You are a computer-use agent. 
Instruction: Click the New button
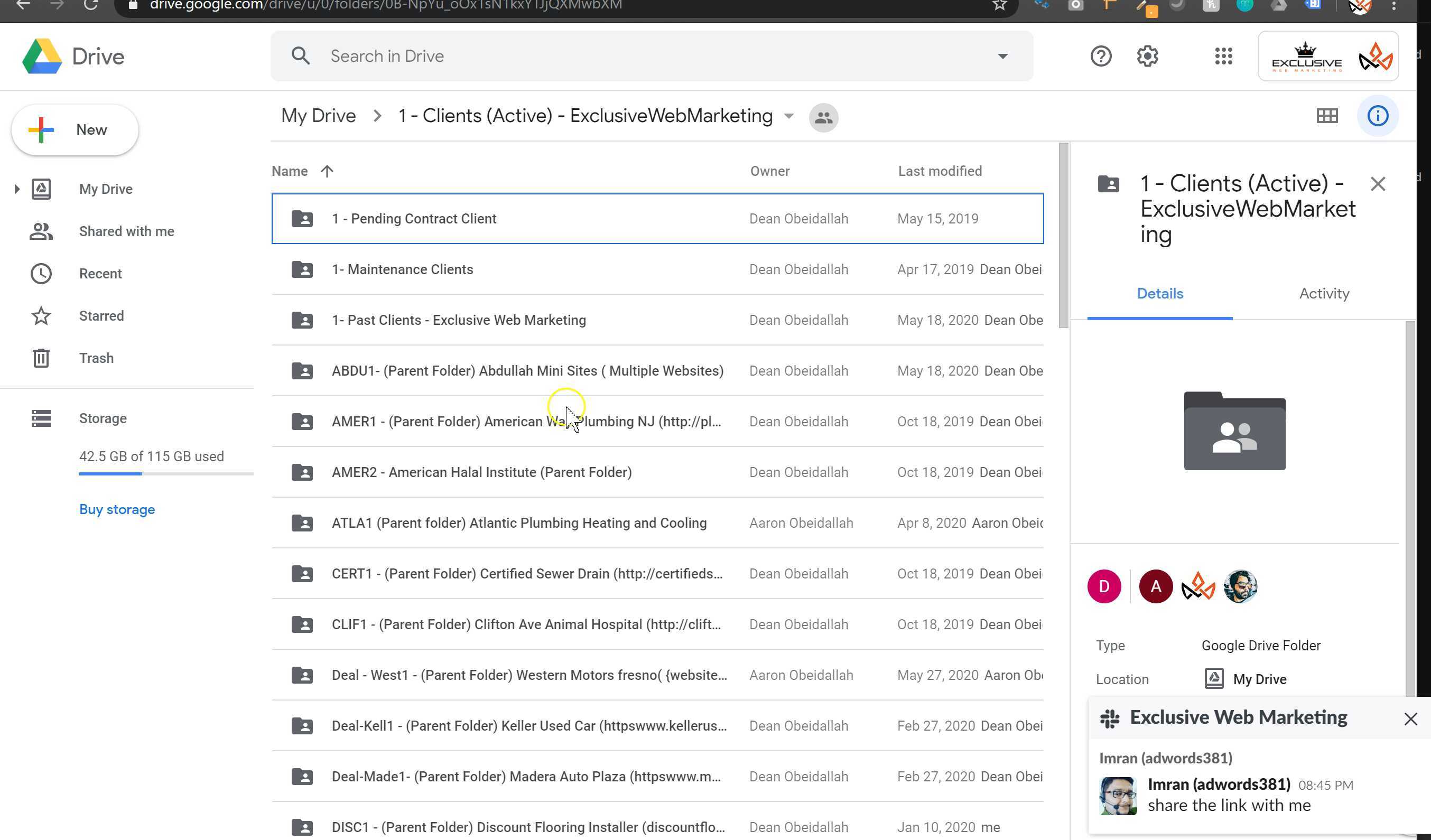point(75,130)
